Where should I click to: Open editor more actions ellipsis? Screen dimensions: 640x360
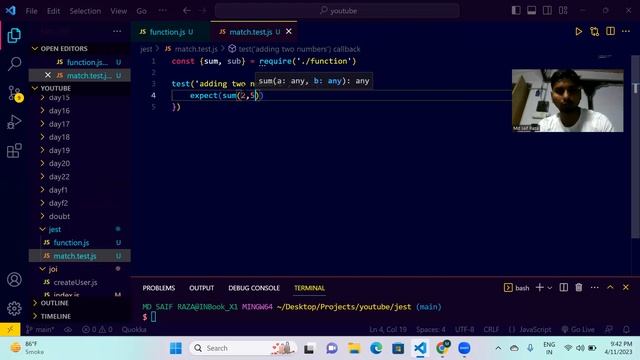(x=626, y=31)
